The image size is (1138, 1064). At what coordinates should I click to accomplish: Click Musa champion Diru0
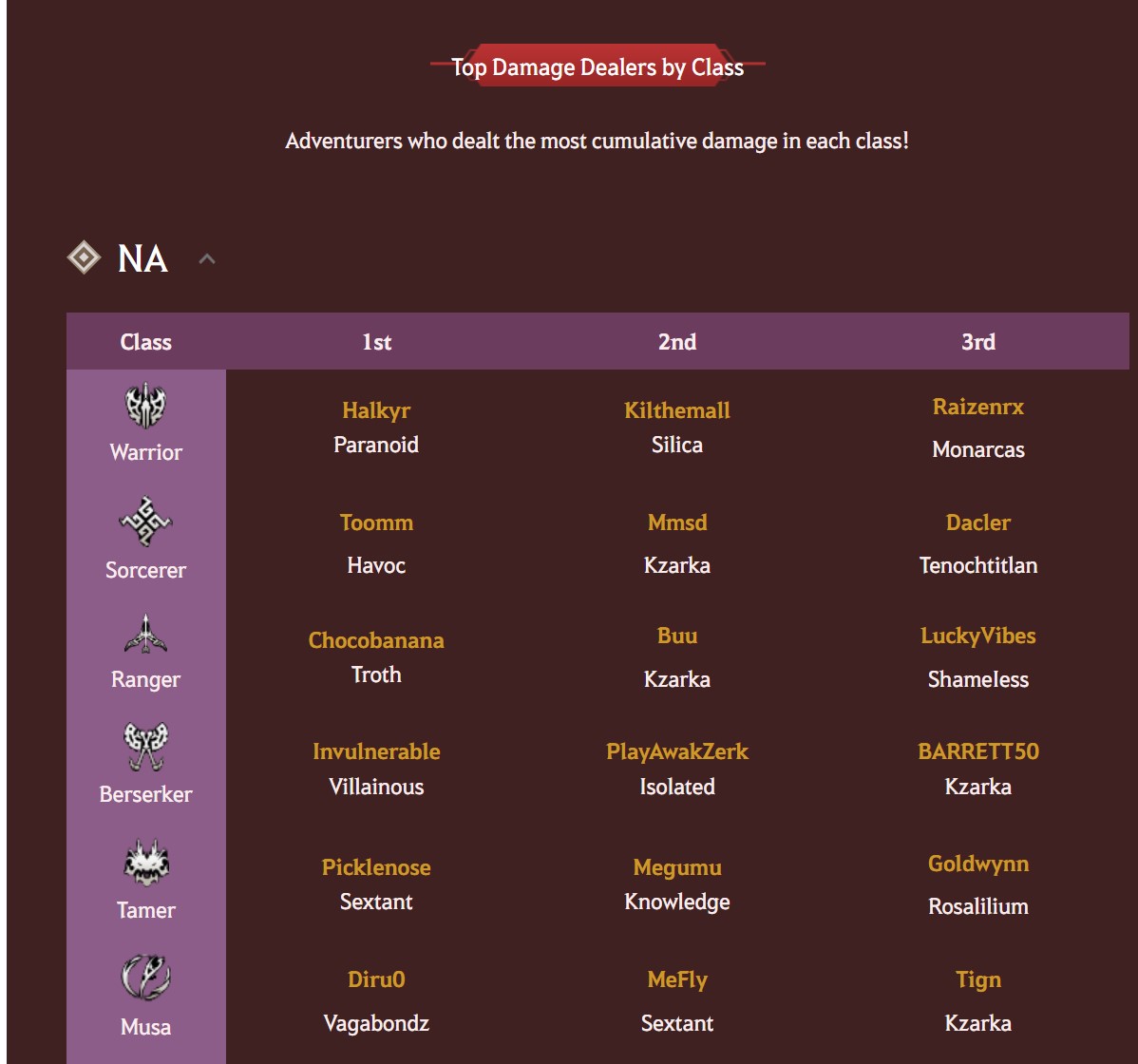[376, 979]
